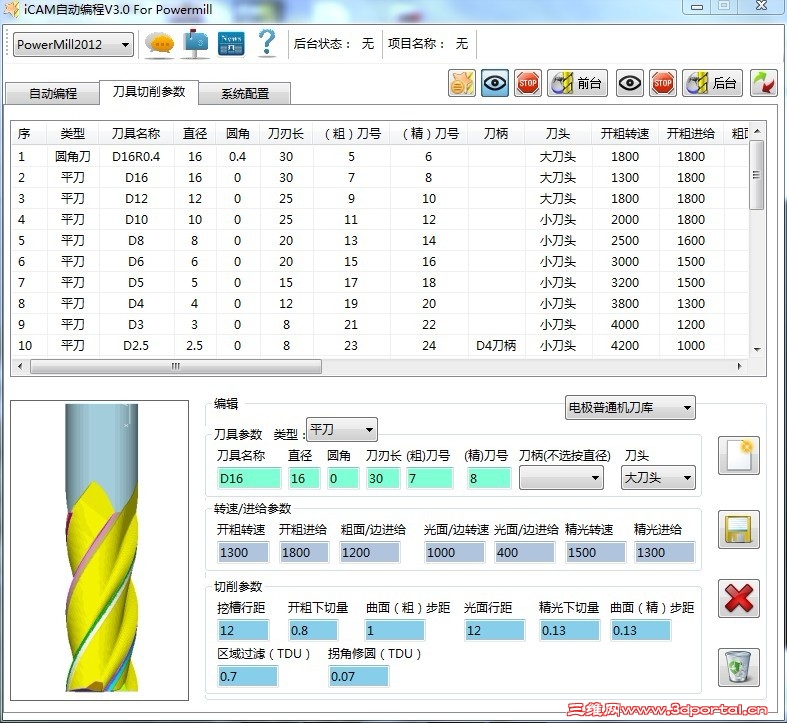Viewport: 787px width, 723px height.
Task: Click the 圆角 input field
Action: (343, 478)
